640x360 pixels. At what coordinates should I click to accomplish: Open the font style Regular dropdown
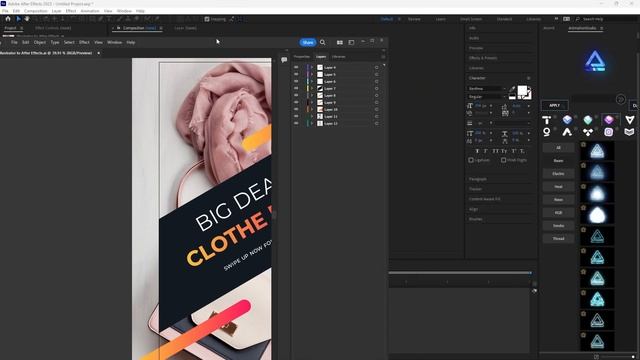(487, 97)
